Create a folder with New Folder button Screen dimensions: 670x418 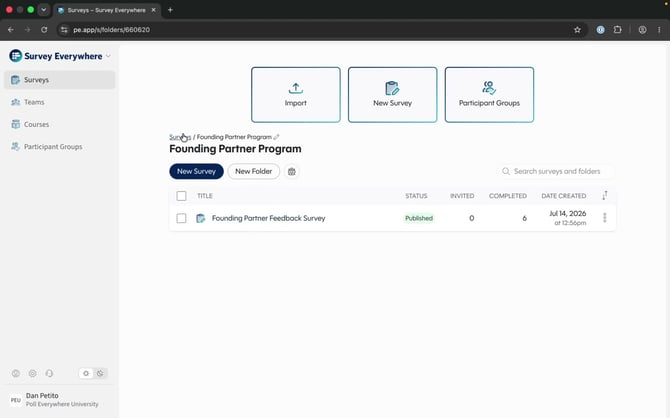pyautogui.click(x=253, y=171)
